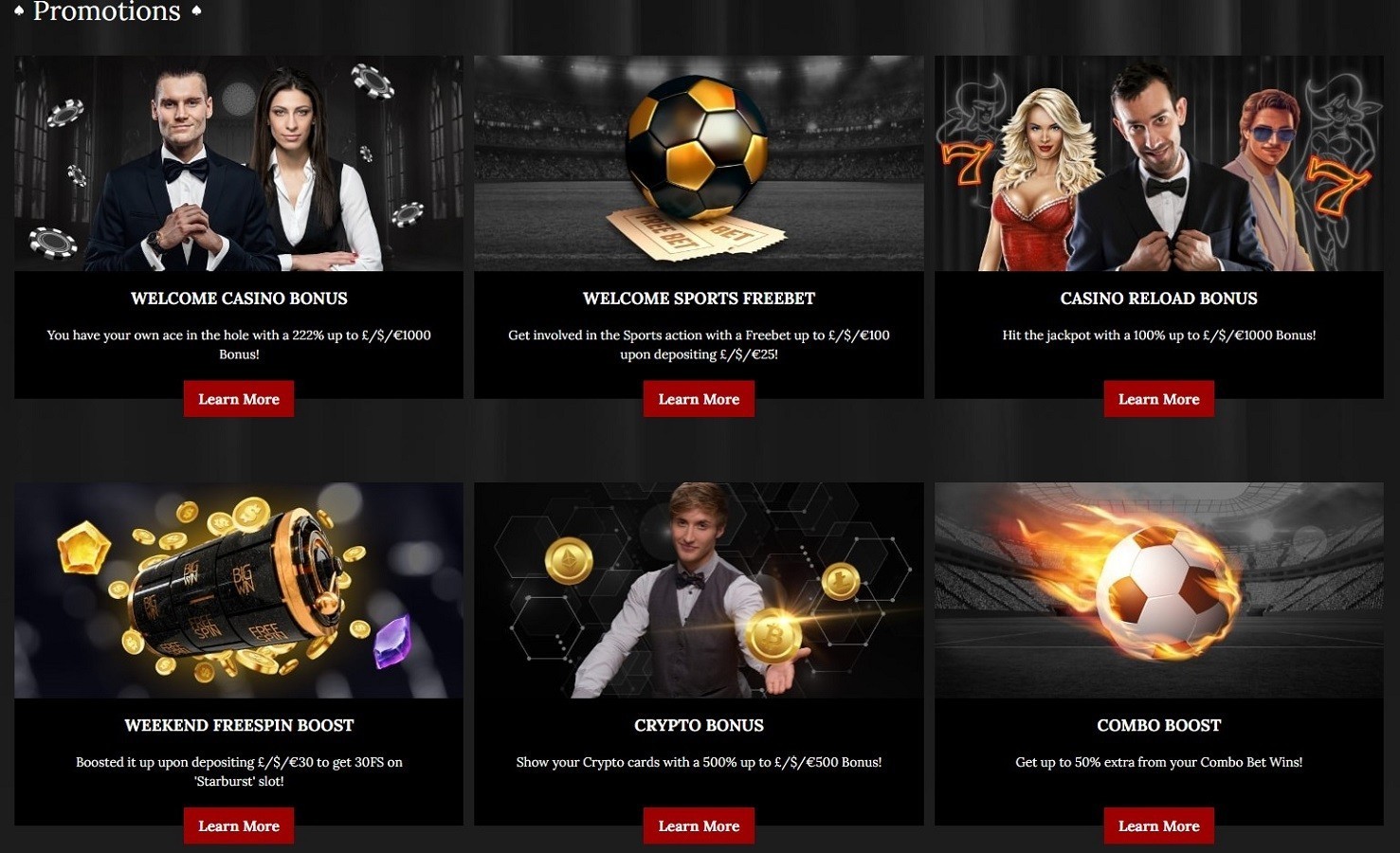Click the Welcome Sports Freebet title

[x=699, y=299]
